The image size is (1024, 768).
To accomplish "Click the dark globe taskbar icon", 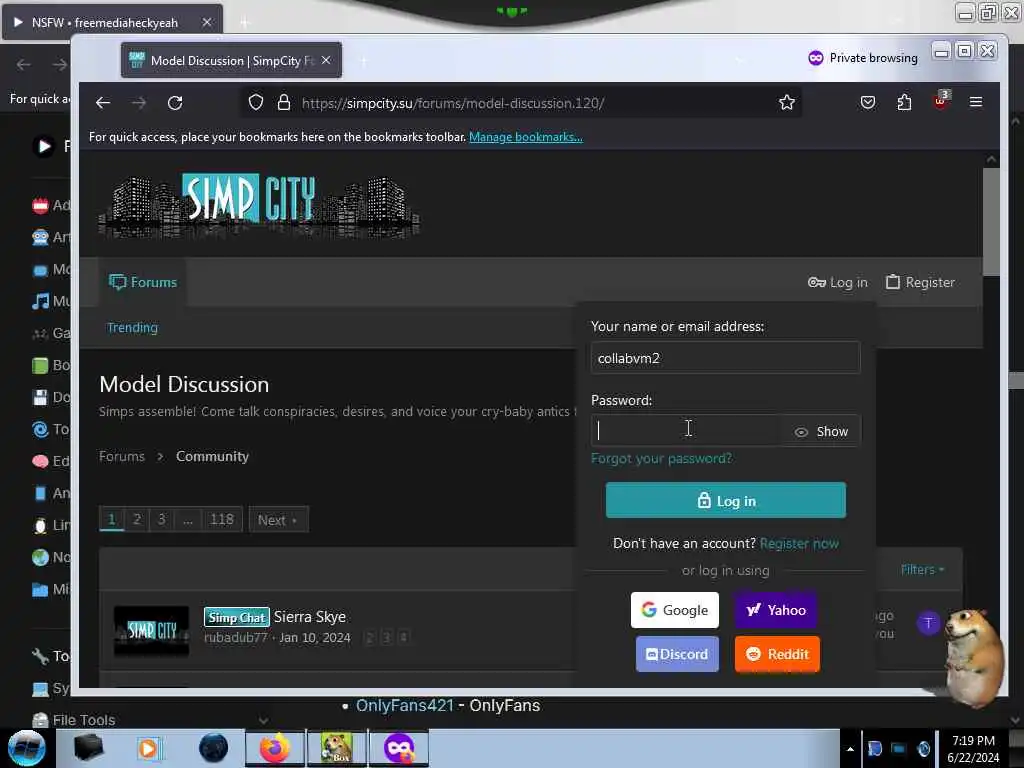I will pyautogui.click(x=214, y=748).
